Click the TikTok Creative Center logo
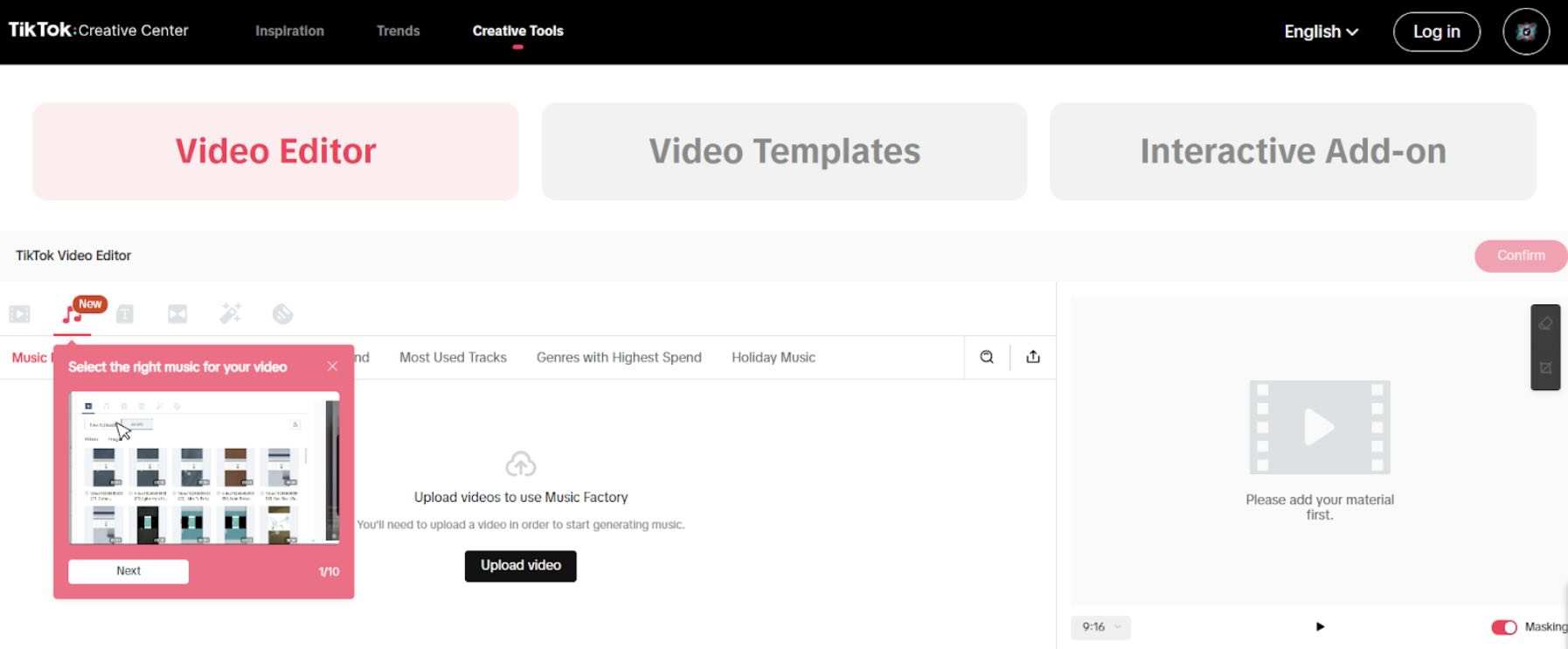Viewport: 1568px width, 649px height. 98,30
